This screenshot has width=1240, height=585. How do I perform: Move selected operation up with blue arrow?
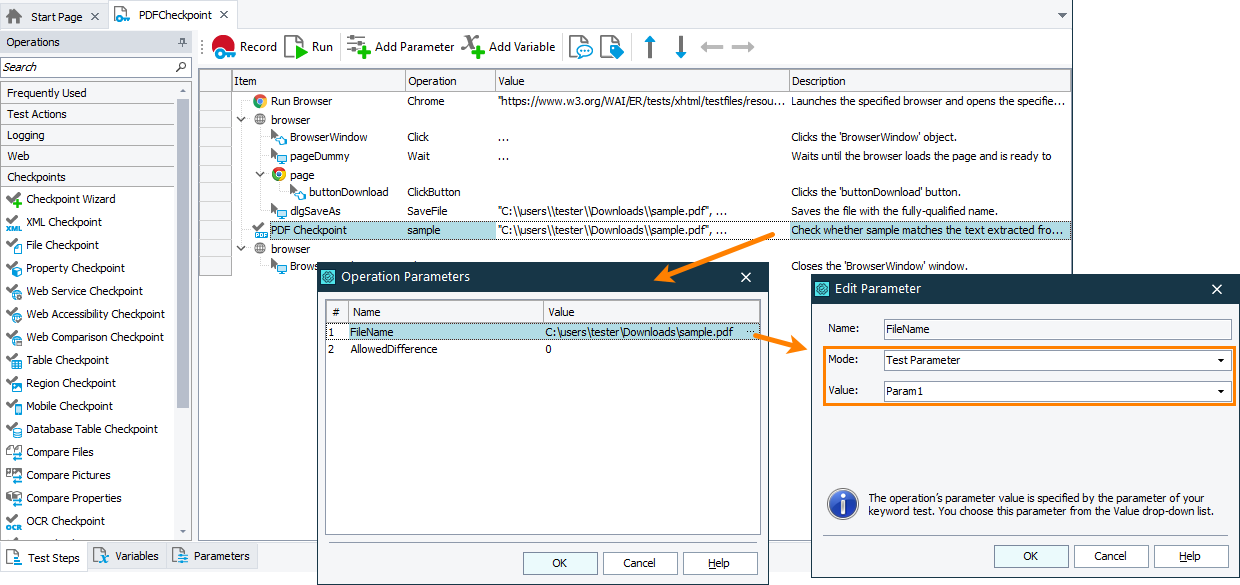click(650, 47)
